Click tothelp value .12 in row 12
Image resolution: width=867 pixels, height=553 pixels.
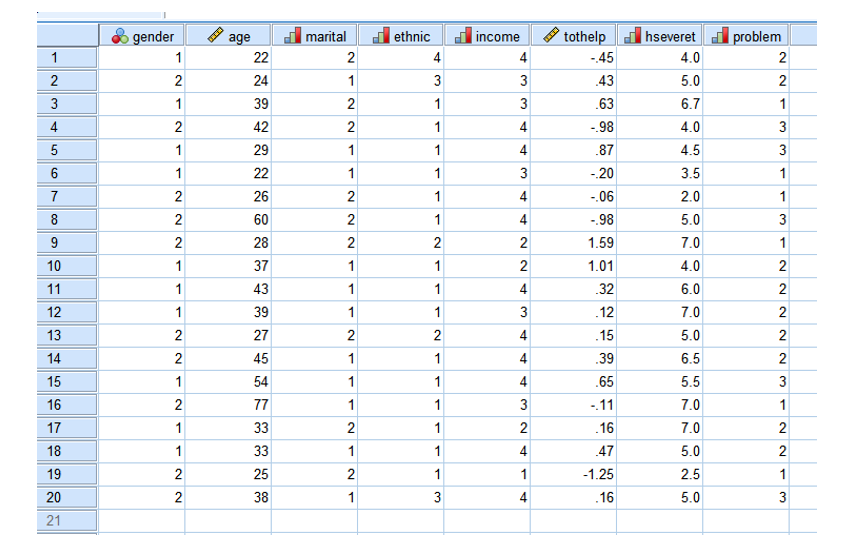tap(604, 312)
